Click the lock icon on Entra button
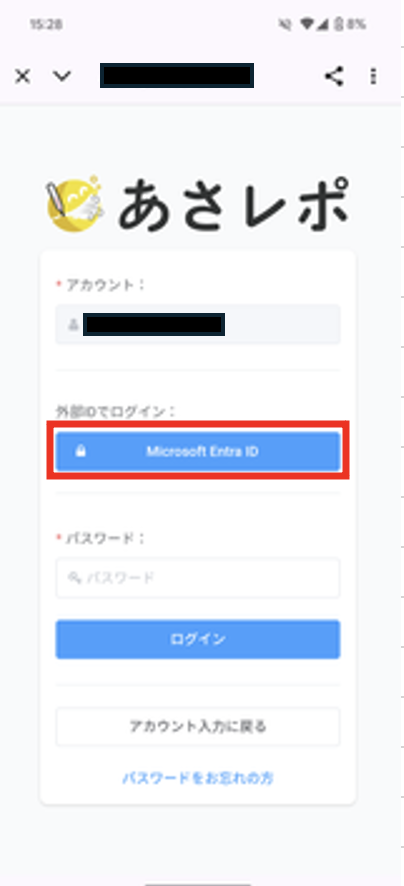404x886 pixels. coord(81,451)
